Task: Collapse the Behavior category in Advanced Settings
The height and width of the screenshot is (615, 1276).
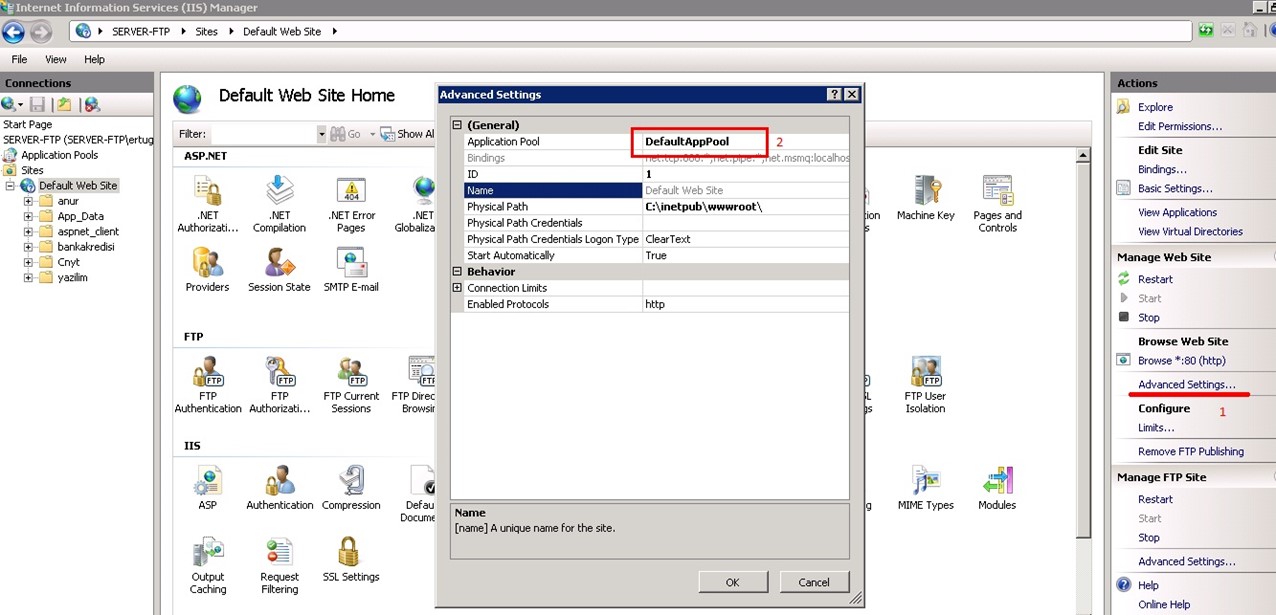Action: pos(457,271)
